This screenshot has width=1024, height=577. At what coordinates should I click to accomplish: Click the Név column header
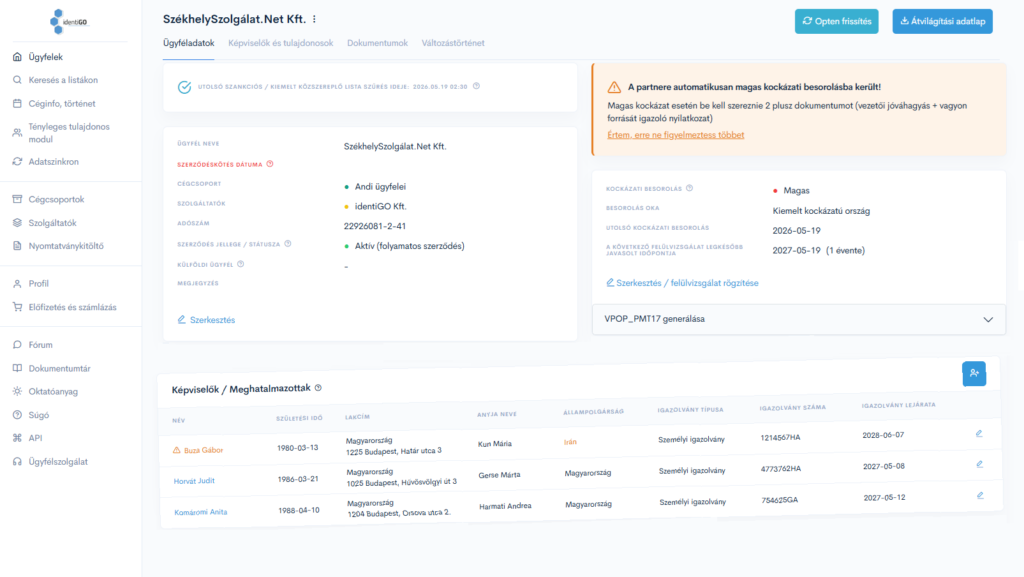178,420
